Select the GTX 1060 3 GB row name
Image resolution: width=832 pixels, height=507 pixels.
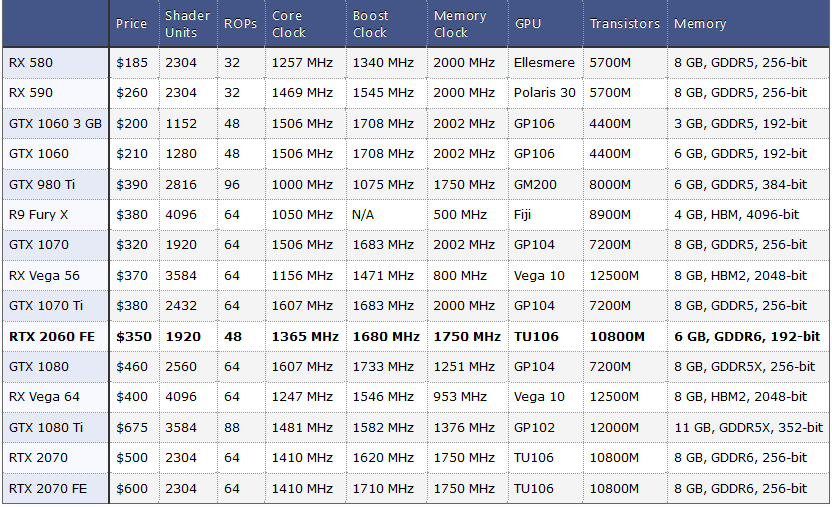(x=55, y=124)
